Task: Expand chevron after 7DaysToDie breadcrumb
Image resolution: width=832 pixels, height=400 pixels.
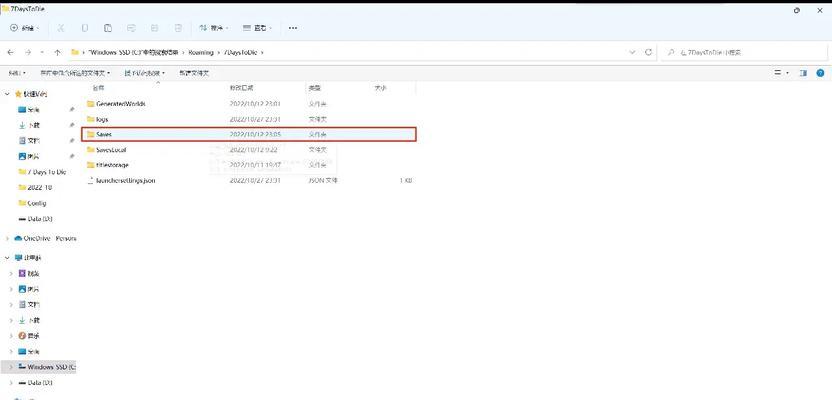Action: pyautogui.click(x=262, y=53)
